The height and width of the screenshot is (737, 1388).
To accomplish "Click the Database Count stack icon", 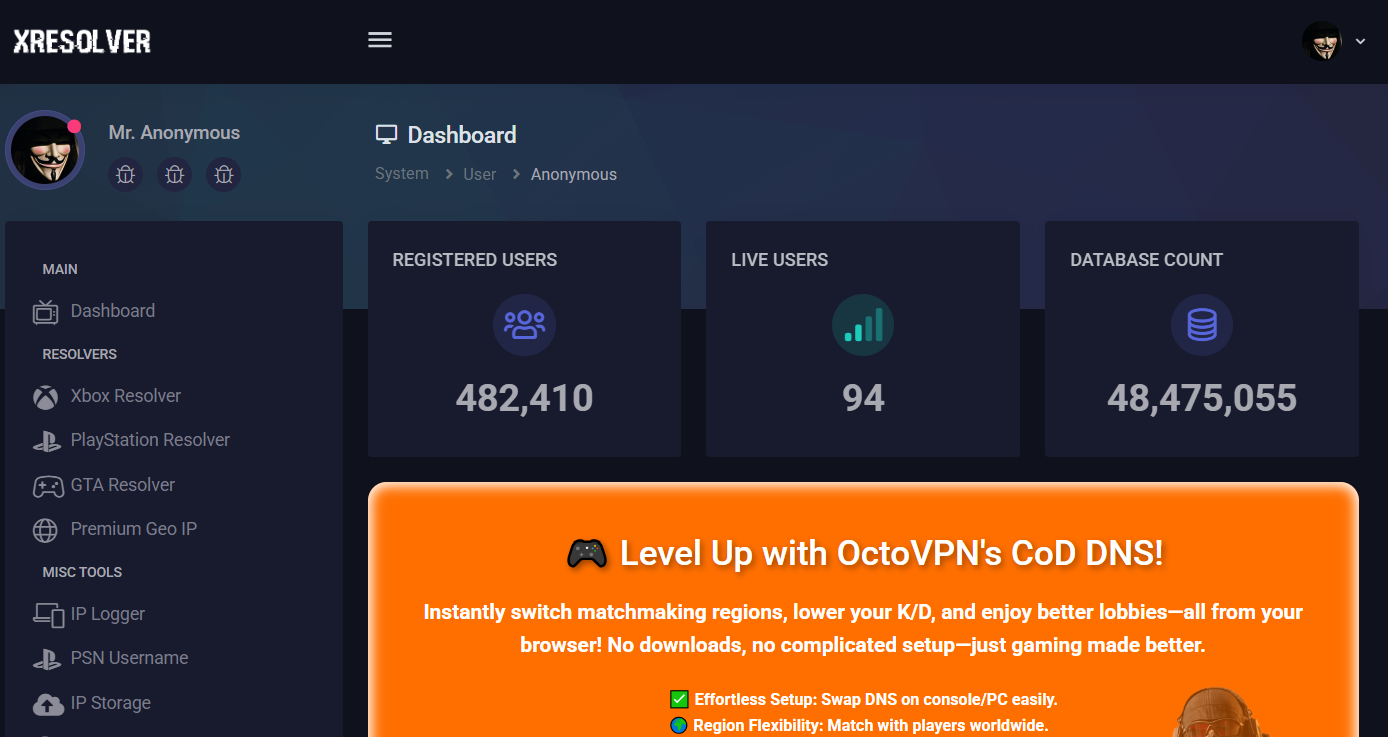I will [x=1201, y=324].
